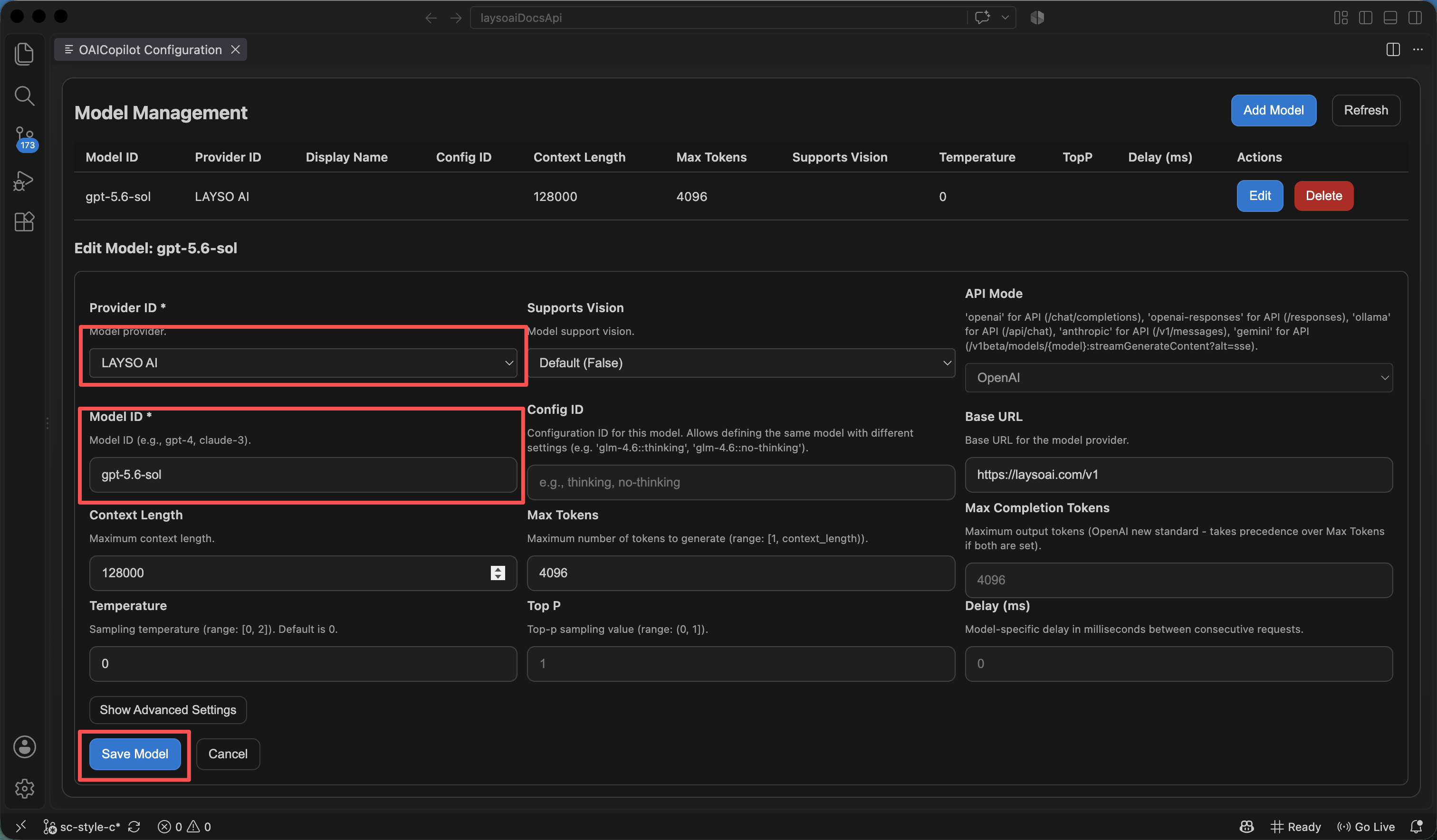Open the Supports Vision dropdown
This screenshot has height=840, width=1437.
pos(741,363)
